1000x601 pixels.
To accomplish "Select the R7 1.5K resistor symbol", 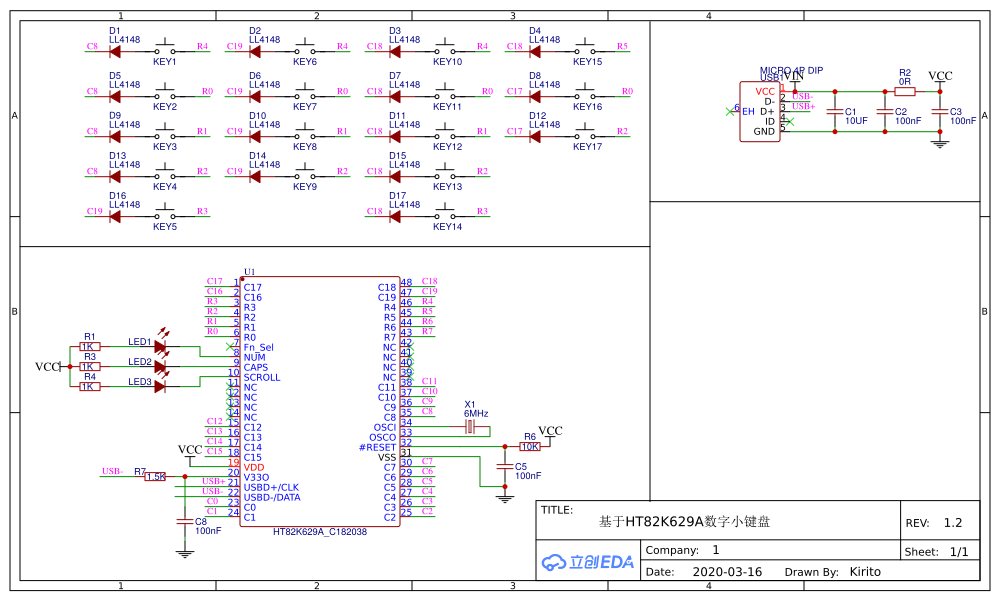I will 155,476.
